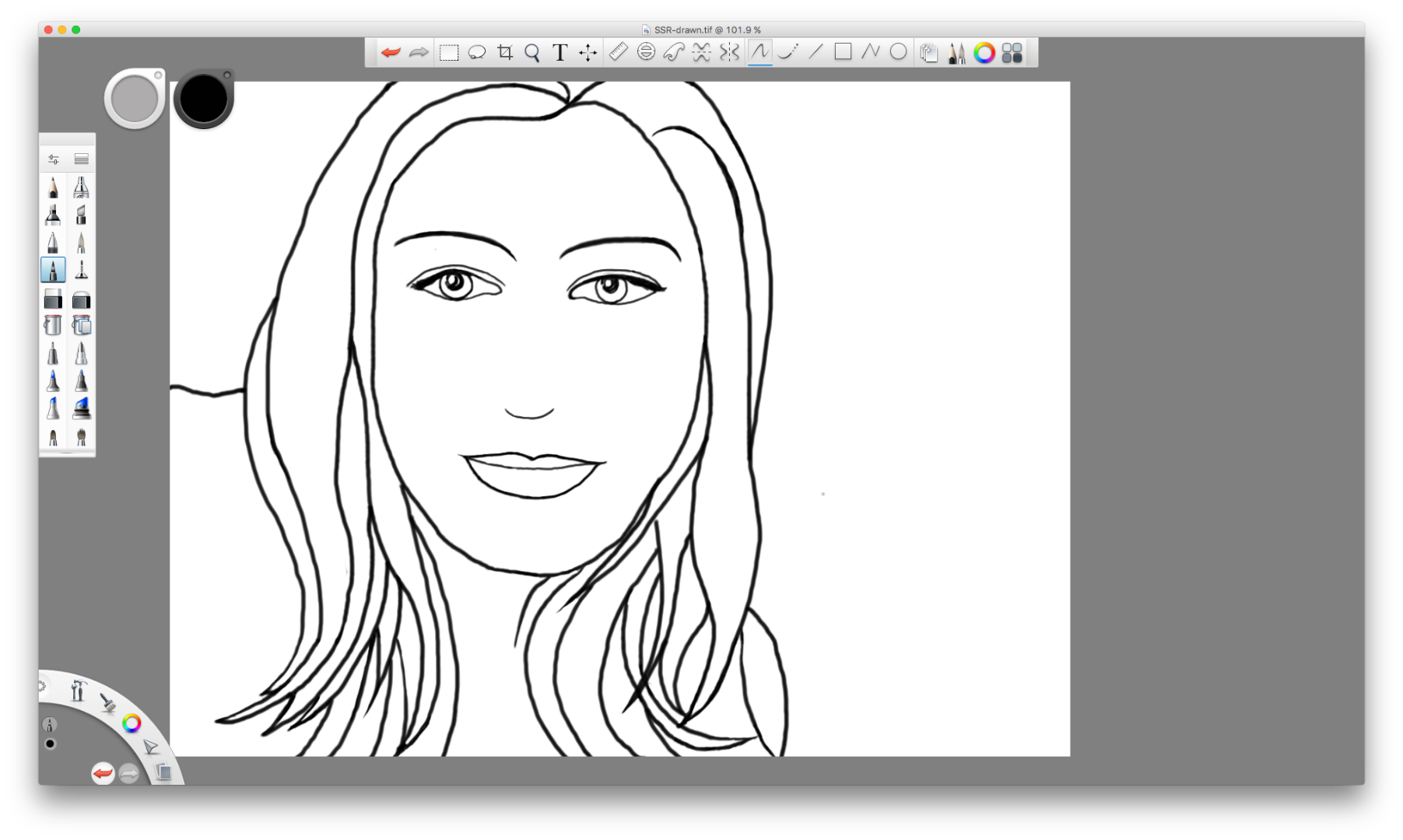Select the rectangular marquee selection tool
Image resolution: width=1403 pixels, height=840 pixels.
pyautogui.click(x=449, y=53)
